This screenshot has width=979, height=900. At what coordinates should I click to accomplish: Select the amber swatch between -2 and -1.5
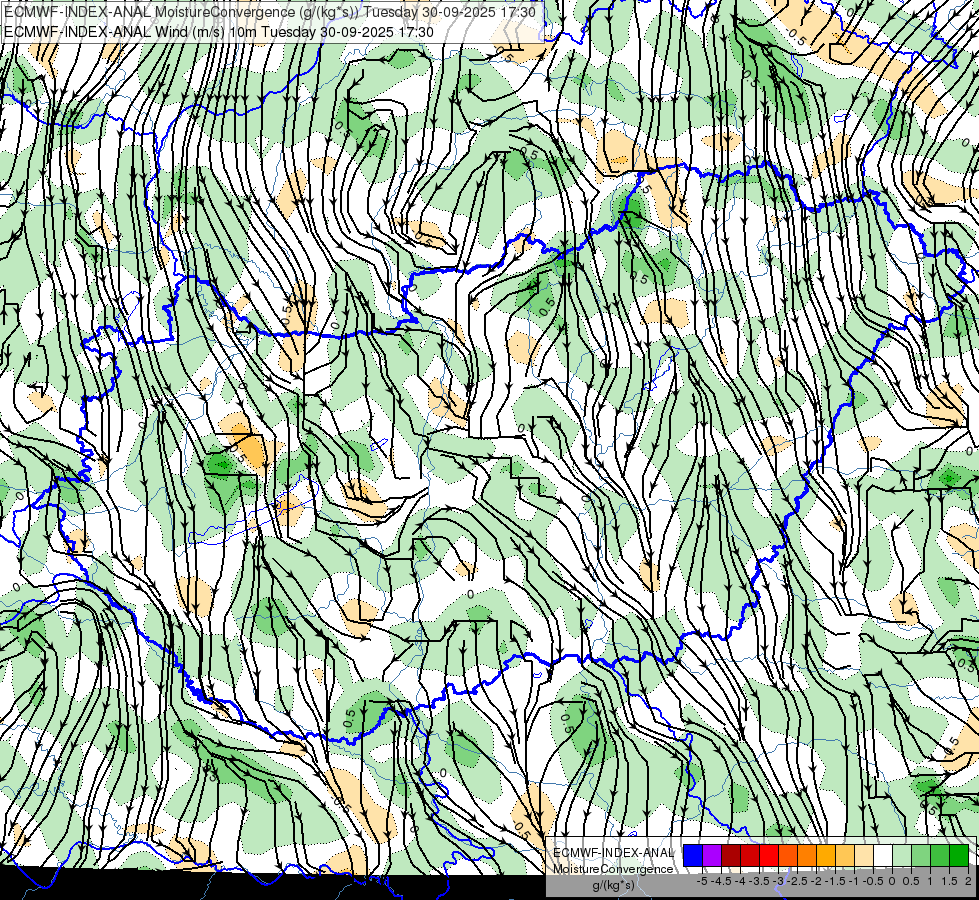pos(826,855)
